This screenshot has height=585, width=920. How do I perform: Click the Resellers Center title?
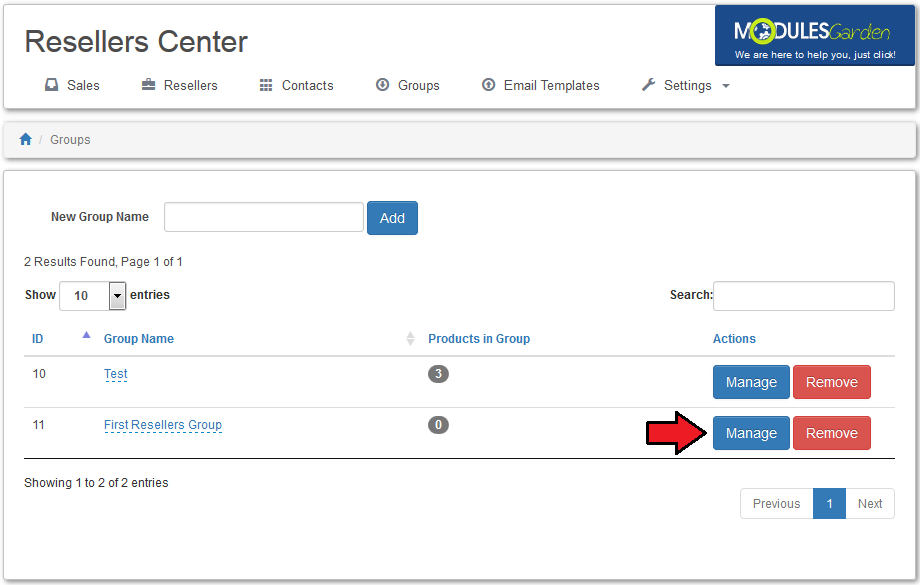[x=136, y=42]
